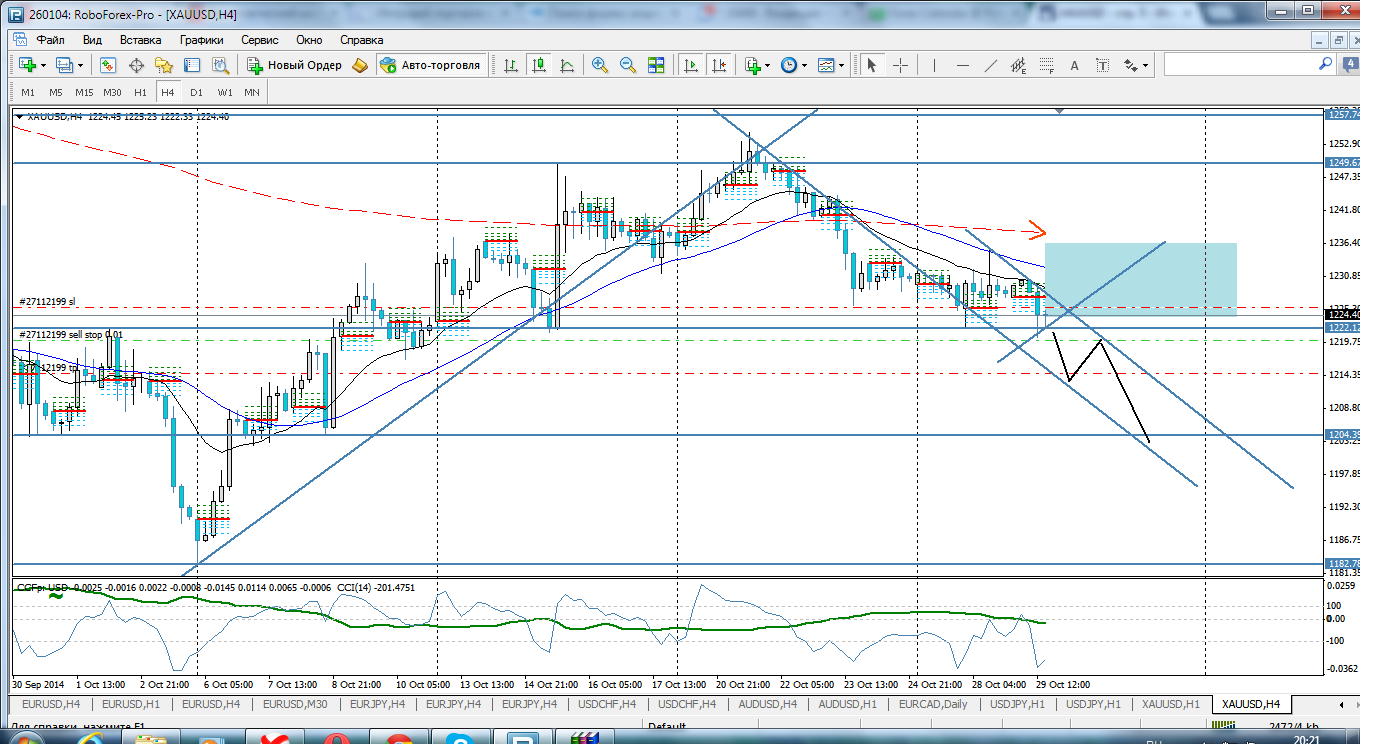Open a new chart window icon
Image resolution: width=1376 pixels, height=744 pixels.
[27, 65]
